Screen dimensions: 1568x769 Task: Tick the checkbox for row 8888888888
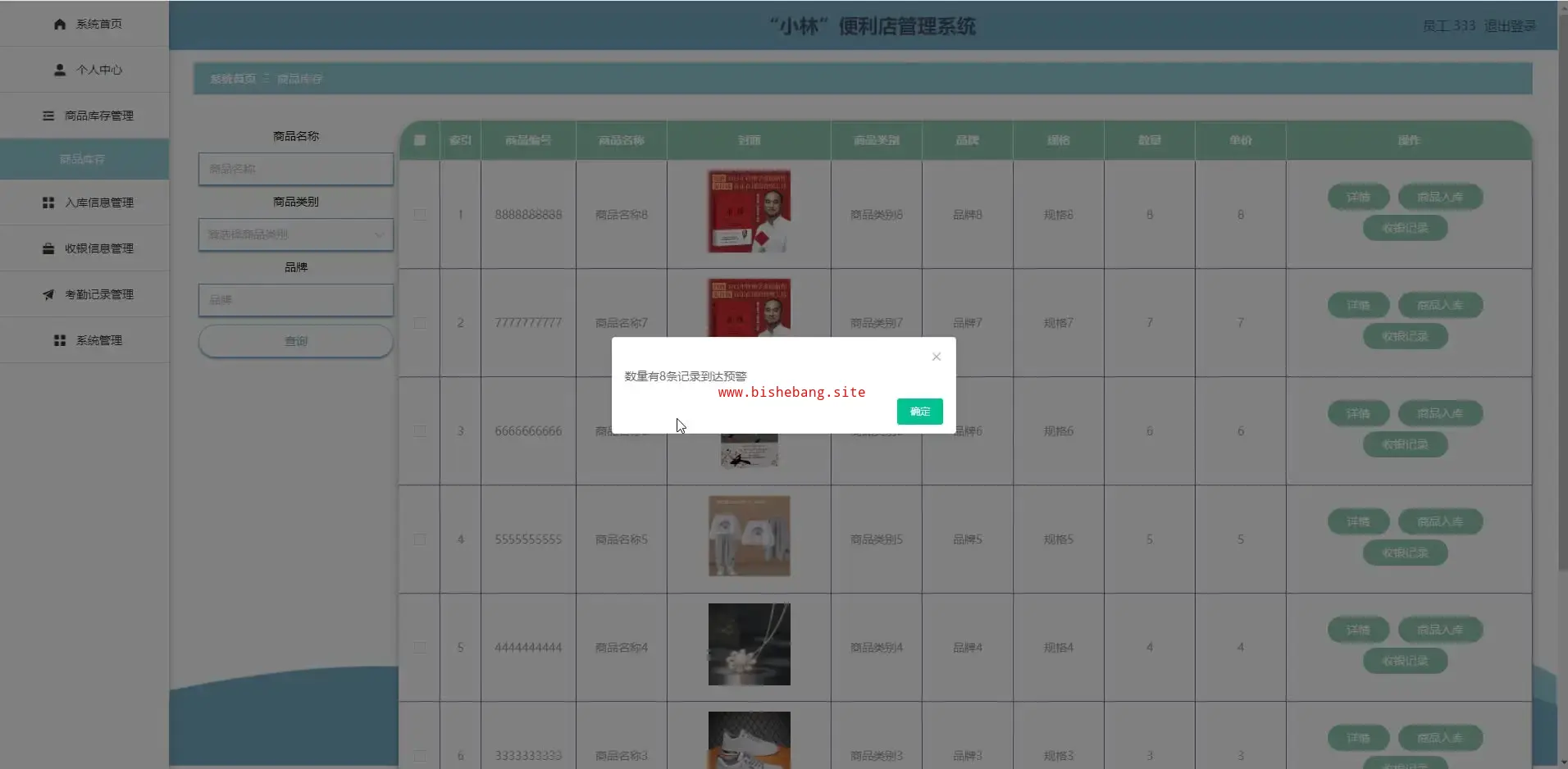420,215
